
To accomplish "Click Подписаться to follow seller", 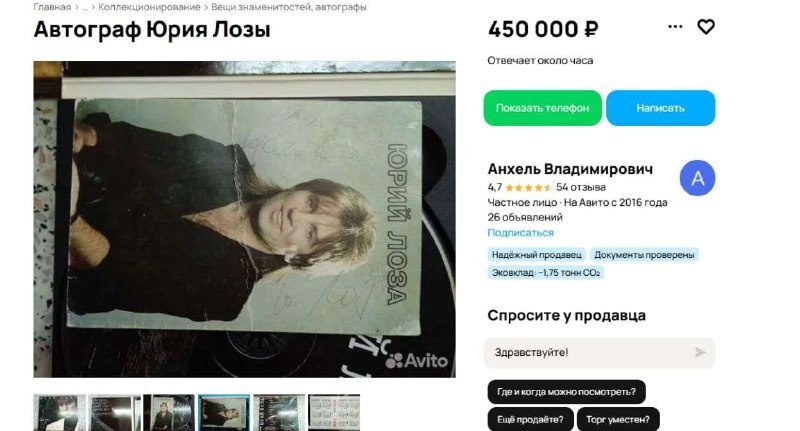I will coord(520,233).
